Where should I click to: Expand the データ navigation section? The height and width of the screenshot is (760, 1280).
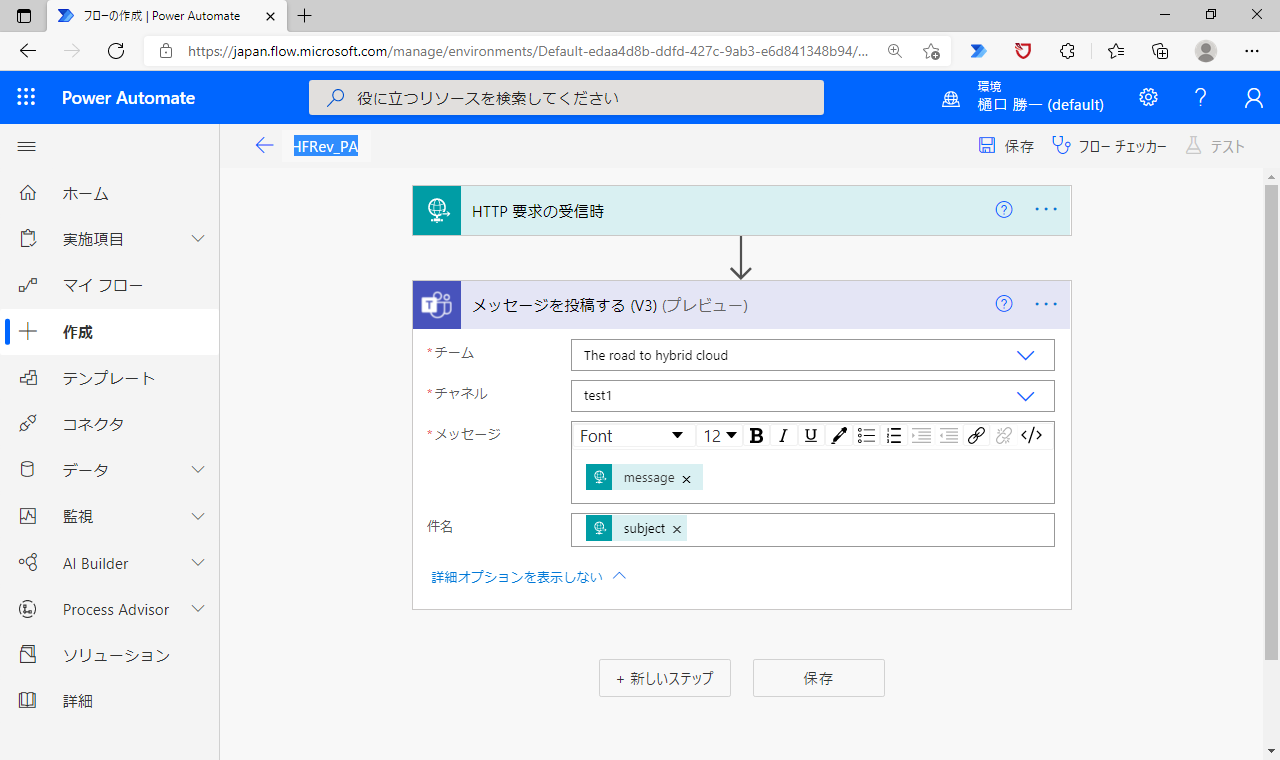[x=198, y=470]
